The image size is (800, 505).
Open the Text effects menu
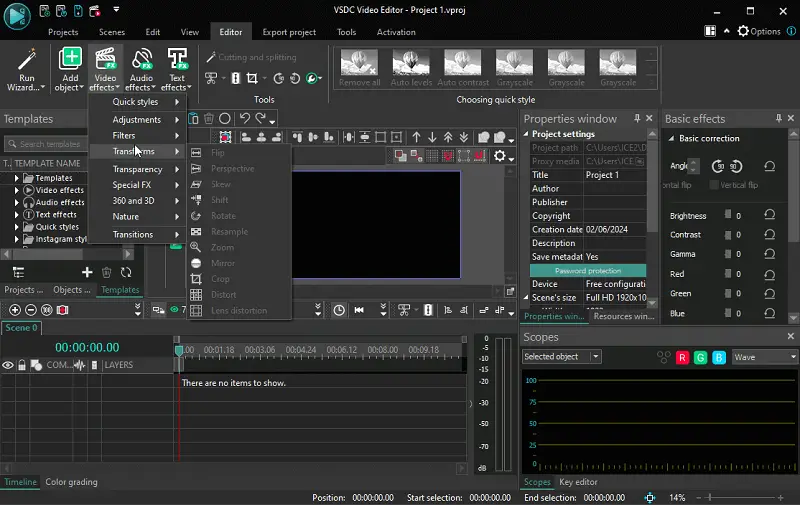click(x=177, y=70)
